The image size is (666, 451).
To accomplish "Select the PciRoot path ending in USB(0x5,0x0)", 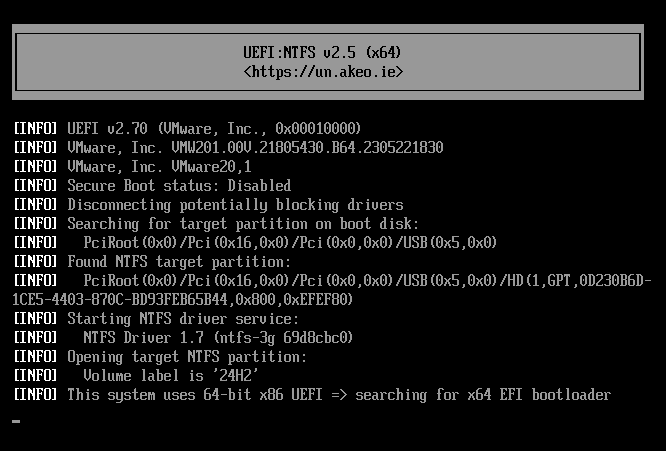I will pyautogui.click(x=290, y=242).
